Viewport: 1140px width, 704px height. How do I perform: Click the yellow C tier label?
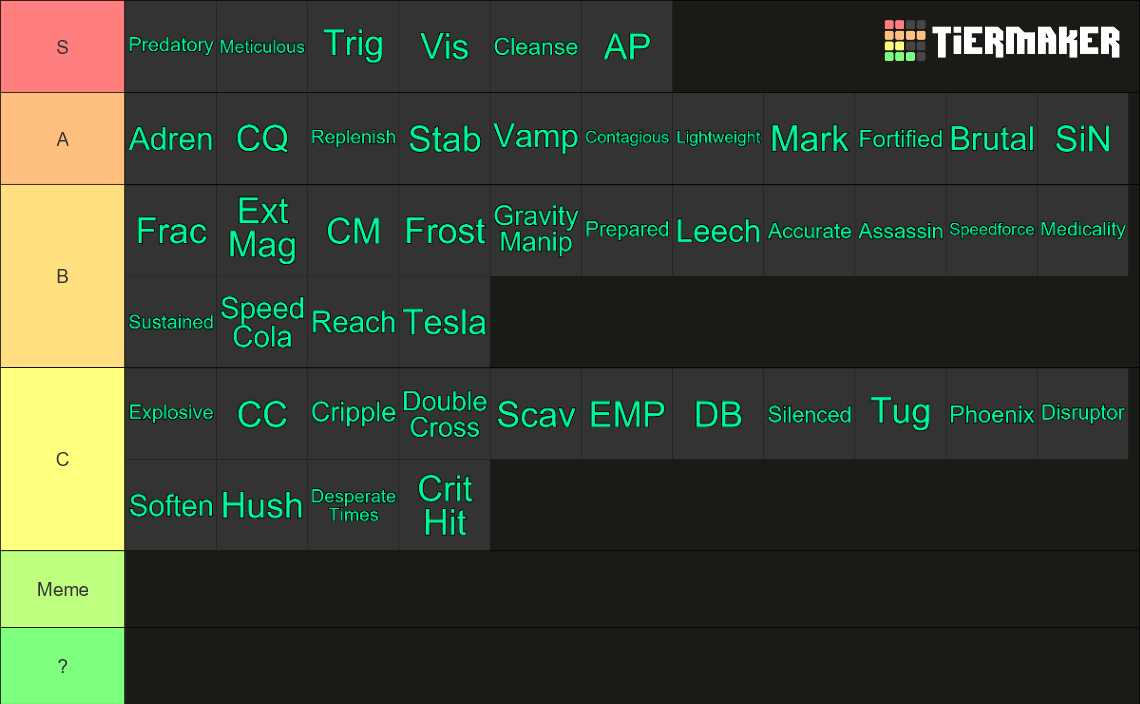point(63,459)
